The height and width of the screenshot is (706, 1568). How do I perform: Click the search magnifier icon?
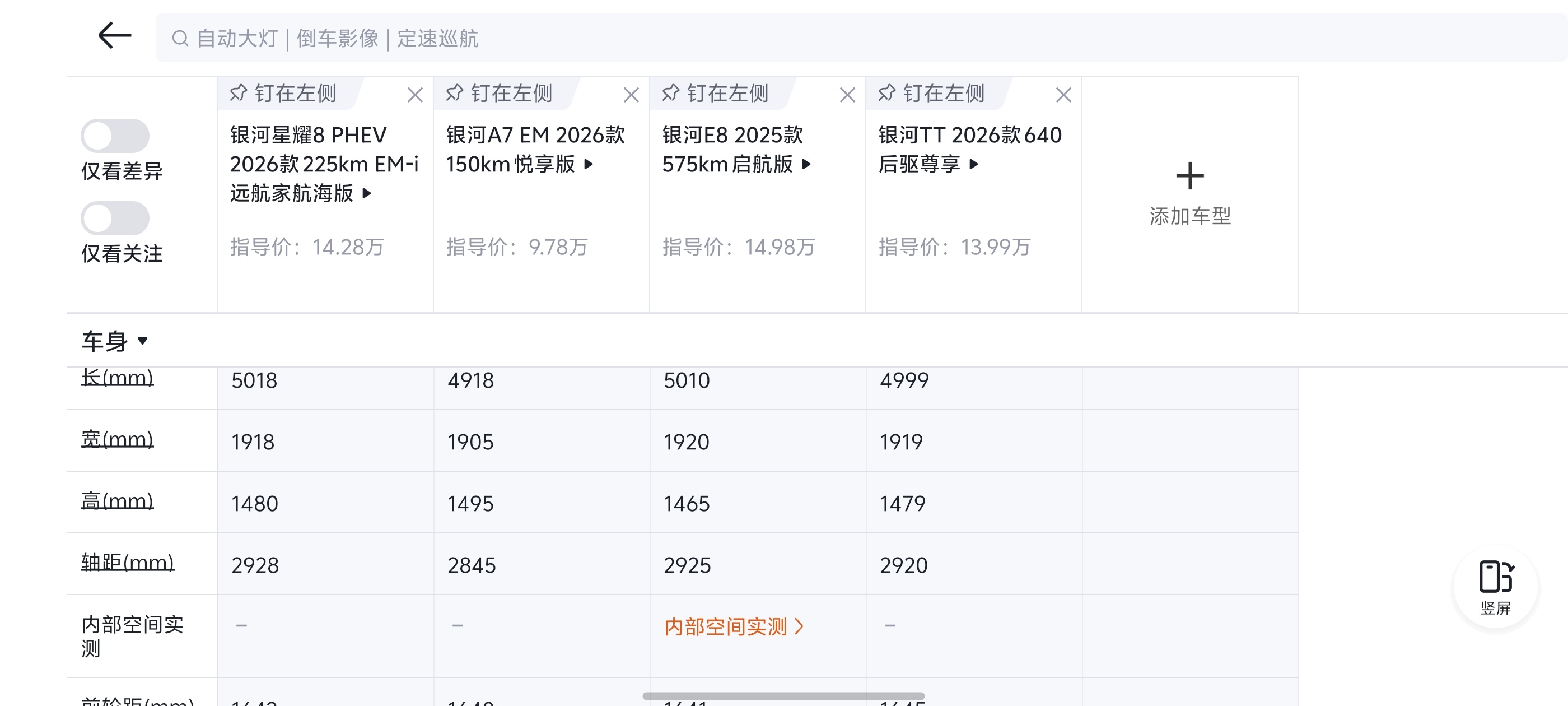180,38
